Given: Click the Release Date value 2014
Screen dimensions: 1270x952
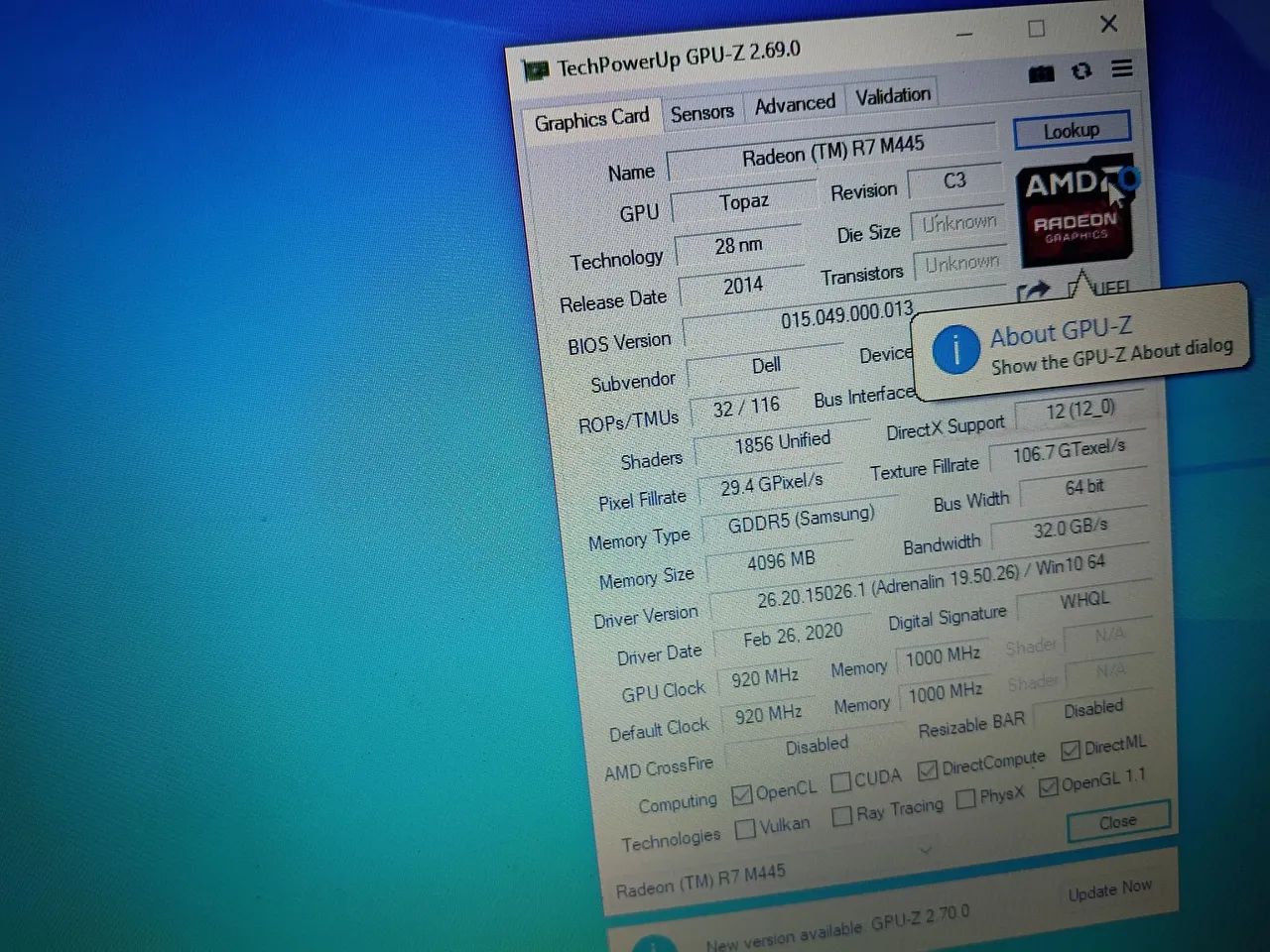Looking at the screenshot, I should point(743,287).
